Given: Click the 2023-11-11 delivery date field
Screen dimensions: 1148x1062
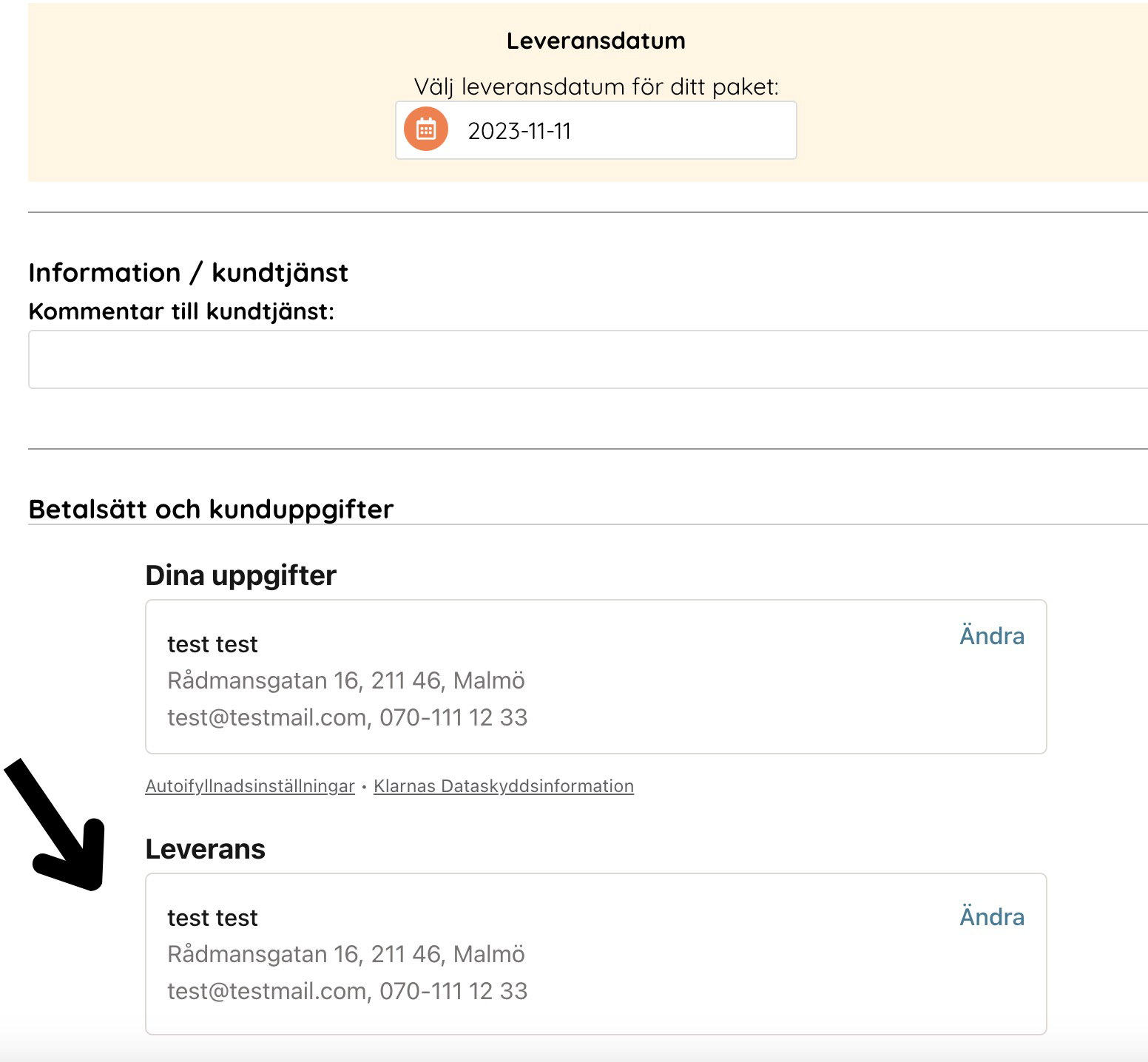Looking at the screenshot, I should (x=607, y=131).
